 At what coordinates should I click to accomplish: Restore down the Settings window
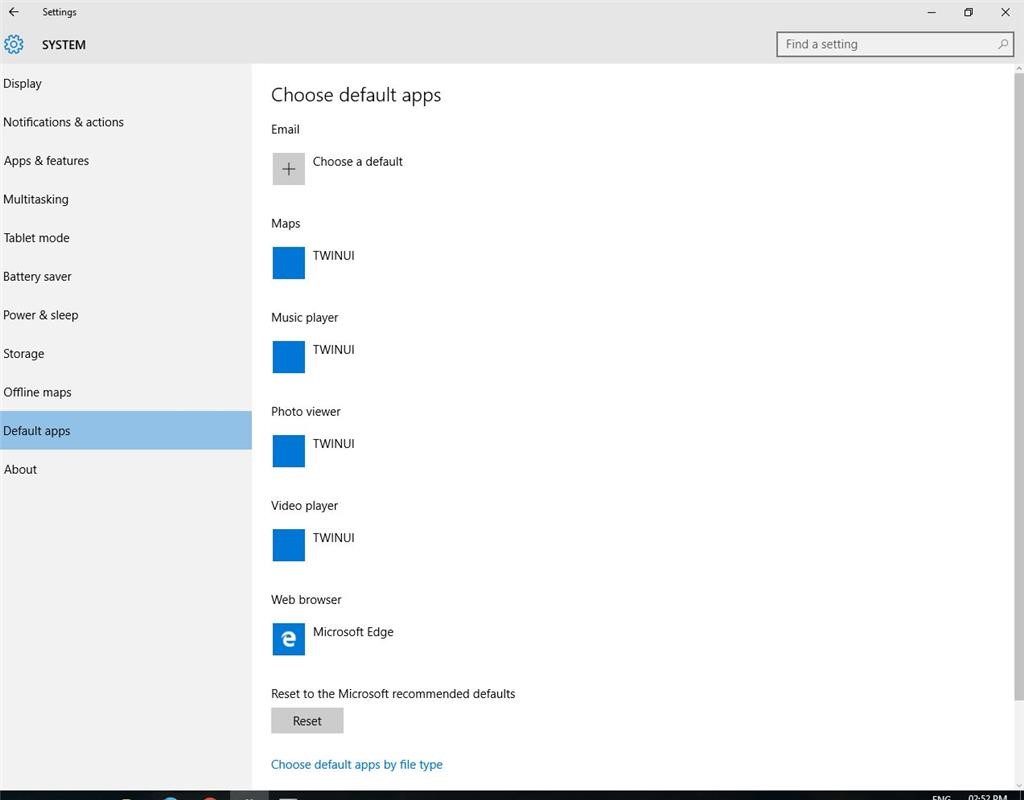[968, 12]
